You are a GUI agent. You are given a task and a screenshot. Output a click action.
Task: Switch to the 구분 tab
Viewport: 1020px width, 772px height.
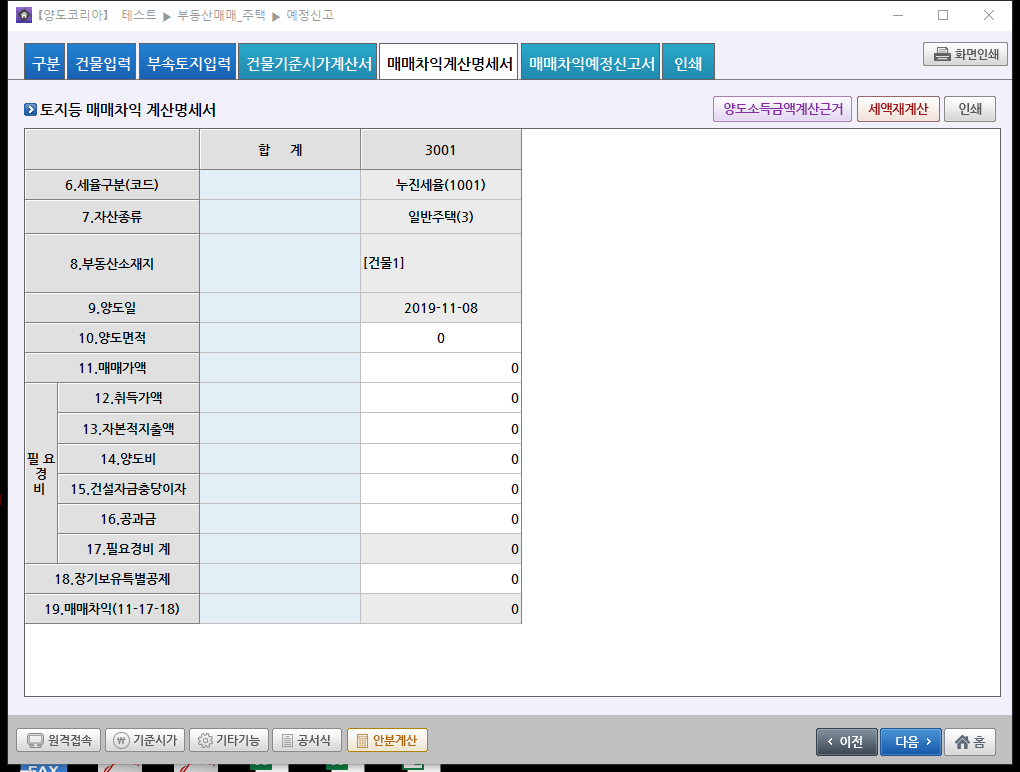(46, 62)
